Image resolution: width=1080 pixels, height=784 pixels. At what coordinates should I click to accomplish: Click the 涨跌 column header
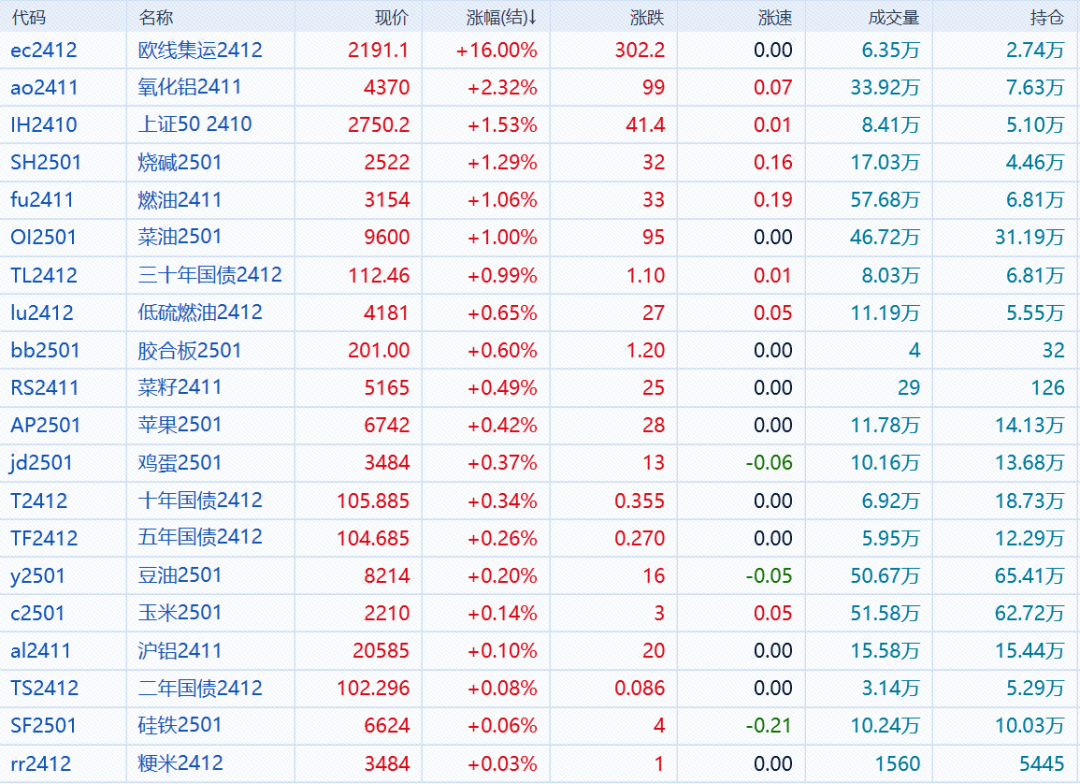click(x=647, y=17)
